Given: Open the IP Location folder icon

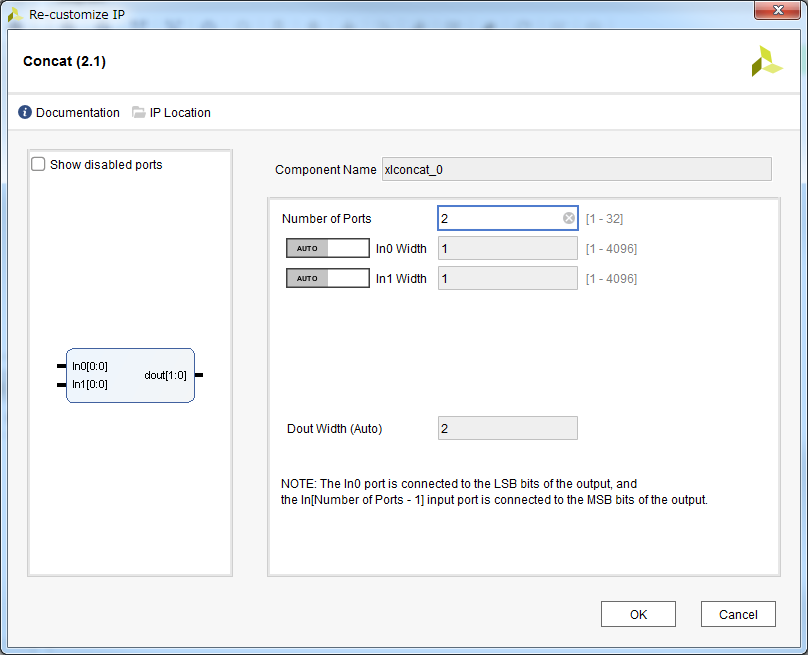Looking at the screenshot, I should 138,112.
